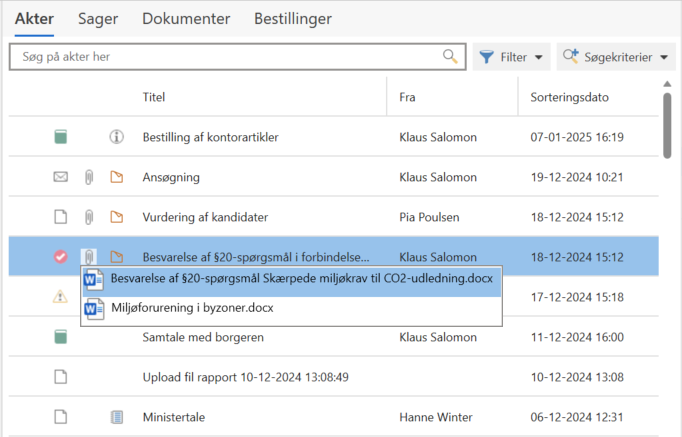Go to the Bestillinger tab

pyautogui.click(x=292, y=19)
